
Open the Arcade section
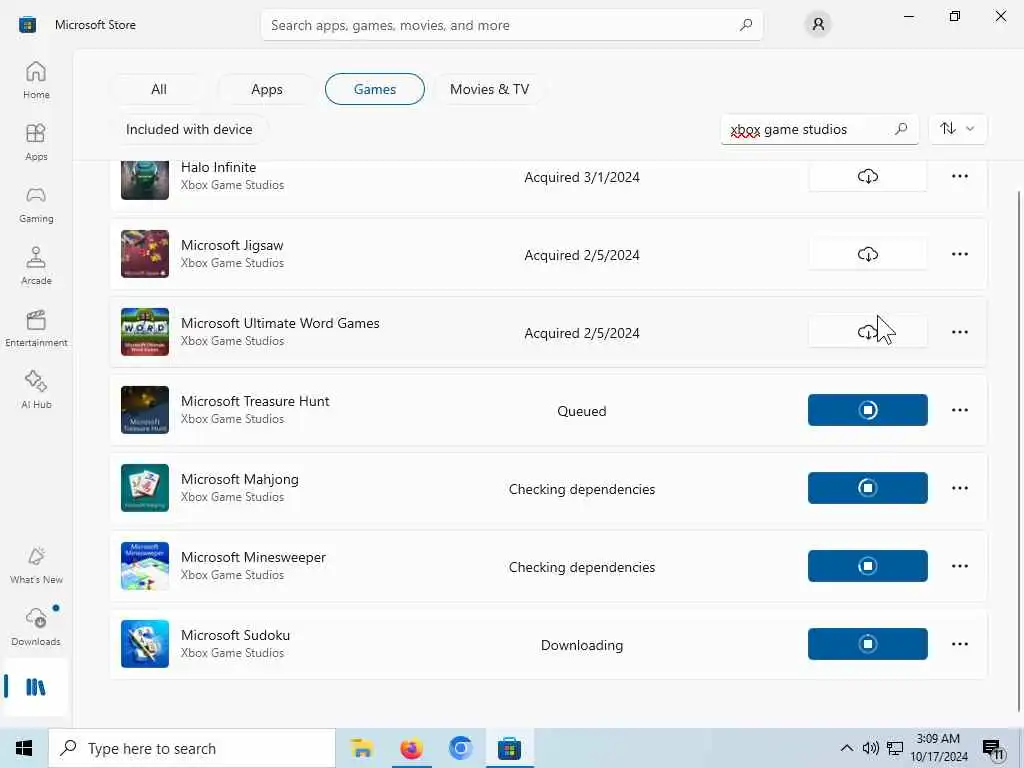click(36, 266)
